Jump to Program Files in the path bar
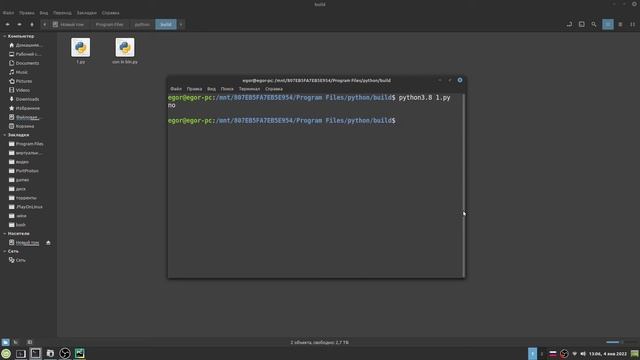 pos(109,24)
